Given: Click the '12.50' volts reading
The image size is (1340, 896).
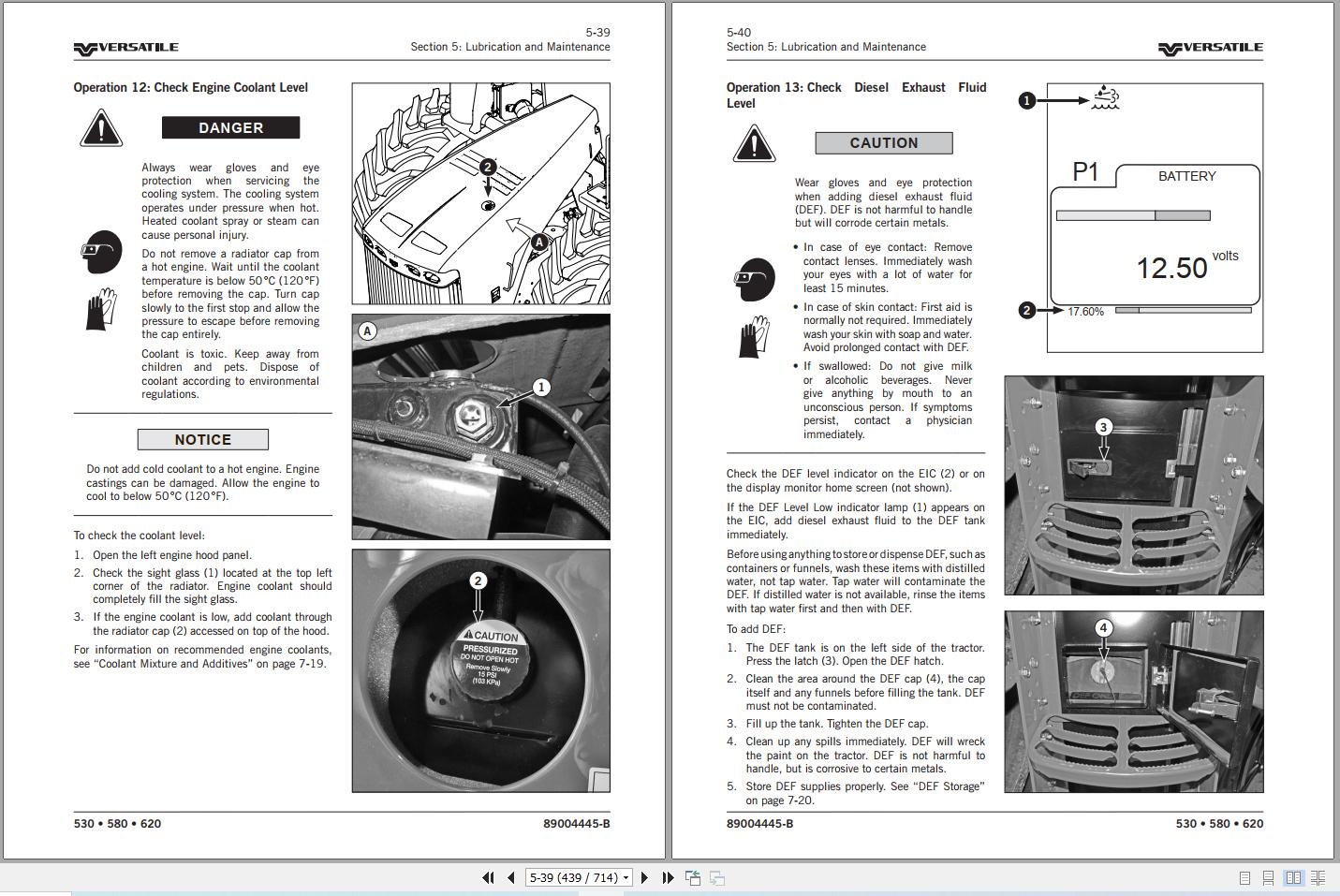Looking at the screenshot, I should coord(1171,269).
